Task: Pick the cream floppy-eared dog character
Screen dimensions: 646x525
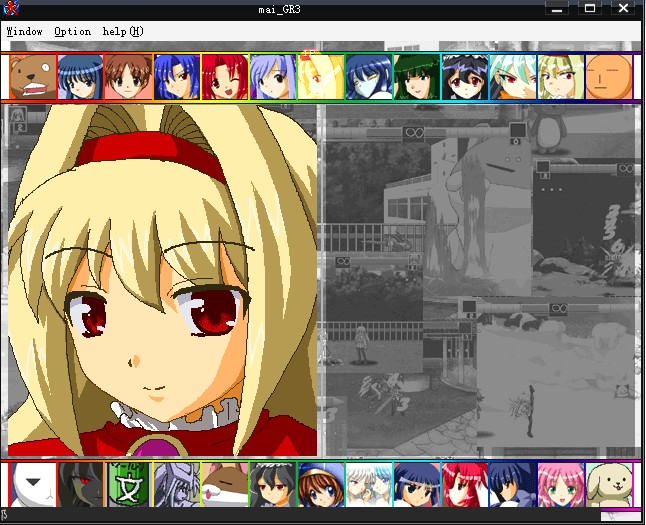Action: (609, 485)
